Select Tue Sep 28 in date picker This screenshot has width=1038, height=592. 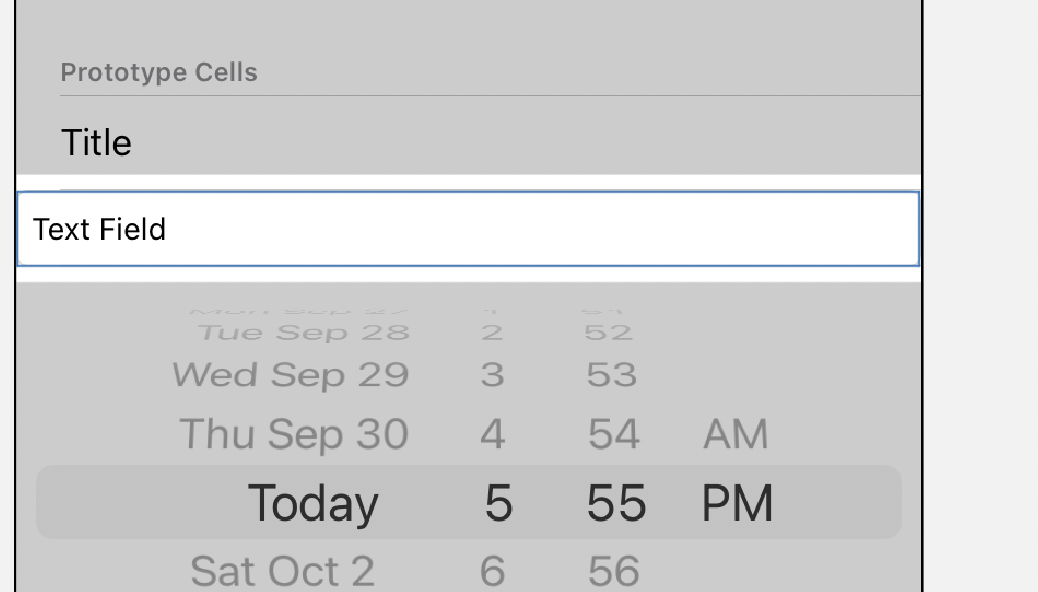[303, 332]
